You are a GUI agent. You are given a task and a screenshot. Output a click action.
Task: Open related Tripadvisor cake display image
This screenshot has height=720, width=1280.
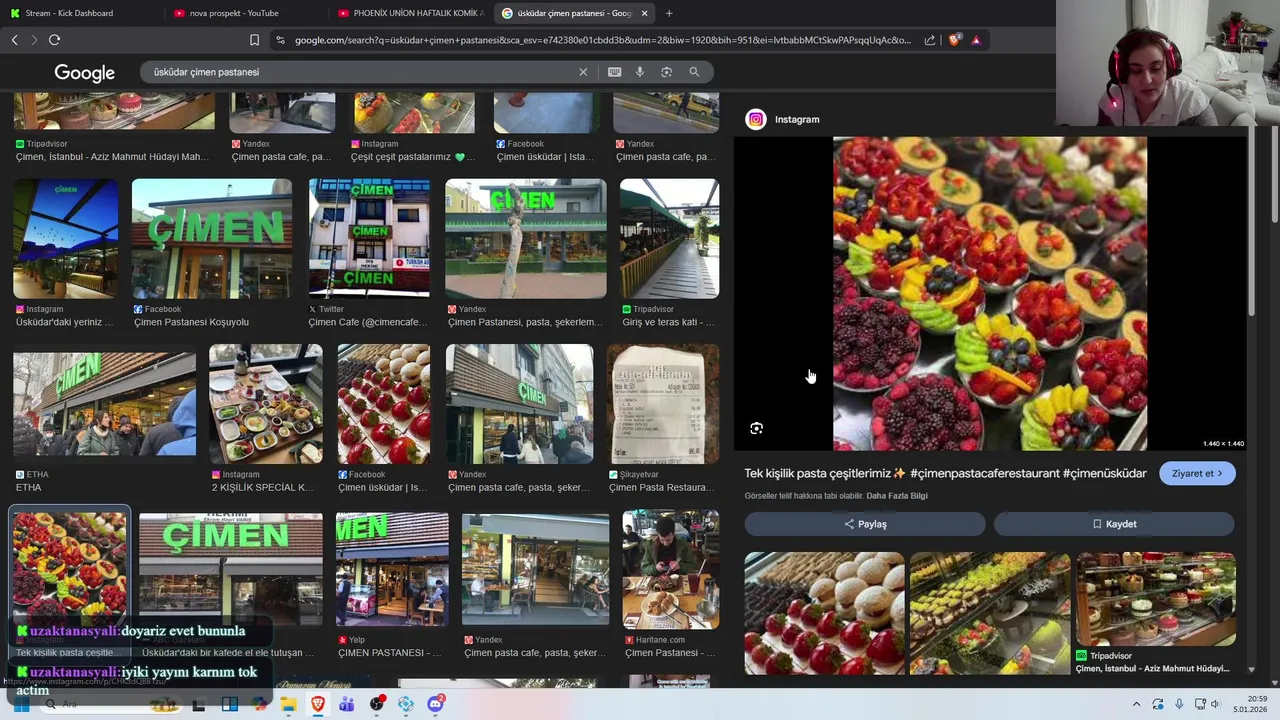tap(1156, 599)
